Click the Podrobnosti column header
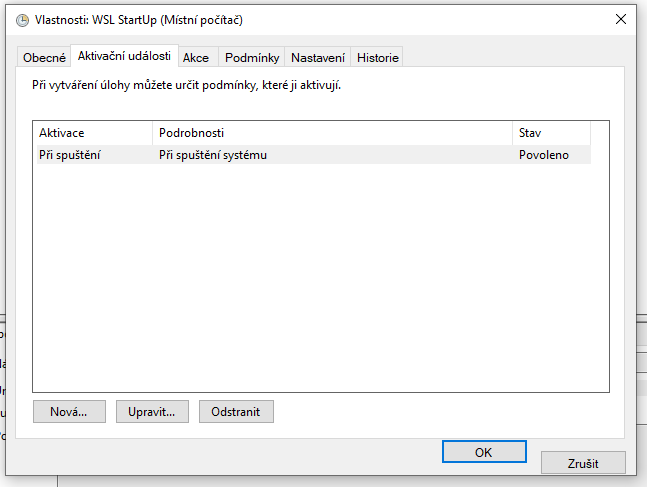647x487 pixels. [332, 133]
